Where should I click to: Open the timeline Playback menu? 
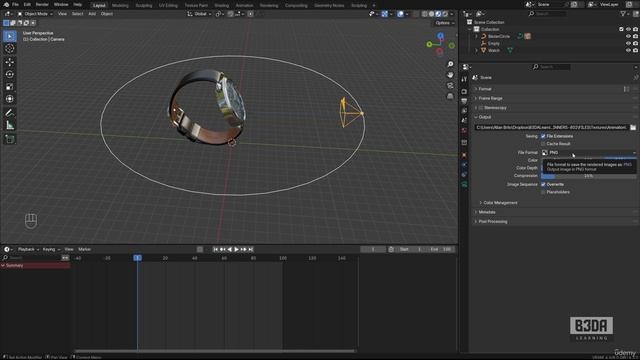[x=28, y=249]
